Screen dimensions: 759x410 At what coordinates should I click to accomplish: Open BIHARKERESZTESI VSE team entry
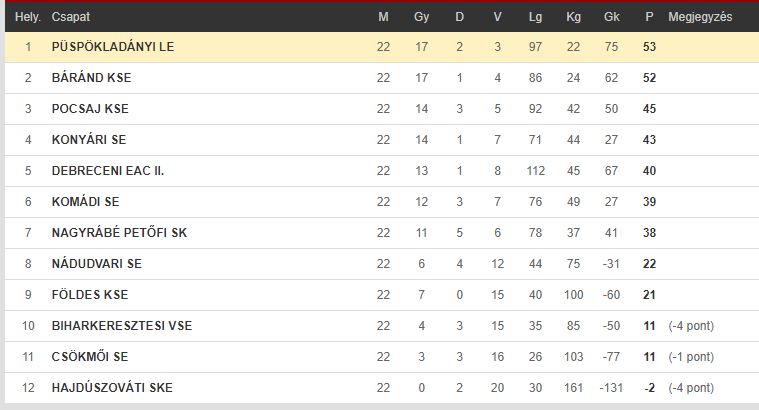click(x=122, y=325)
